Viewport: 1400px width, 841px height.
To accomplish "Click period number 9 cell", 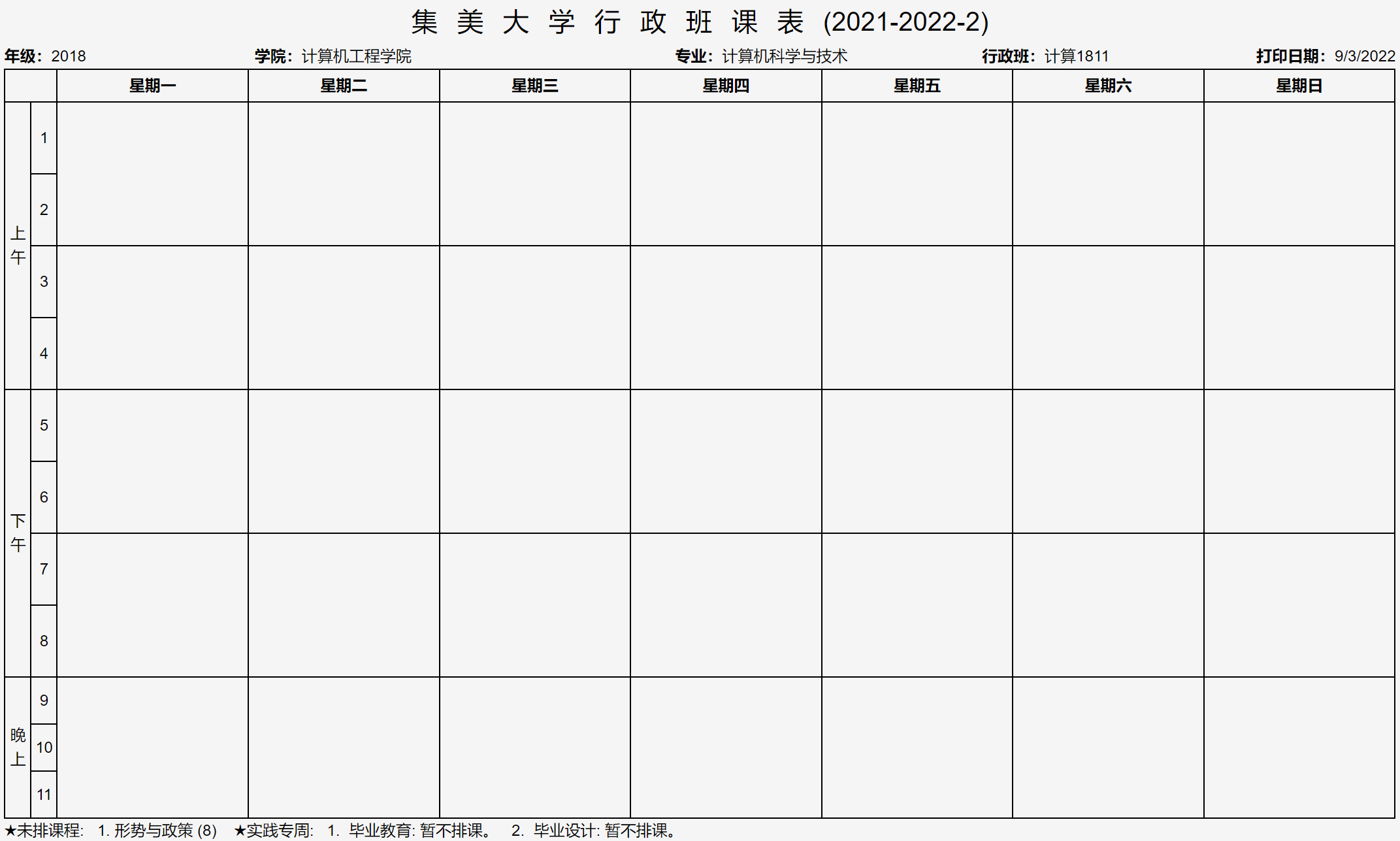I will coord(44,701).
